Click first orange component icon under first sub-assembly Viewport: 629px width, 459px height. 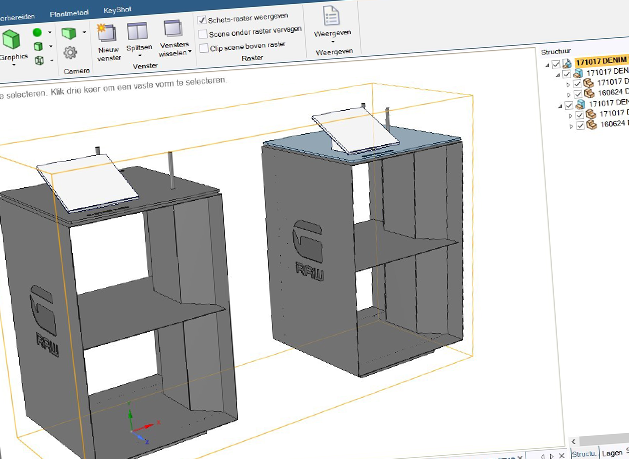(588, 83)
